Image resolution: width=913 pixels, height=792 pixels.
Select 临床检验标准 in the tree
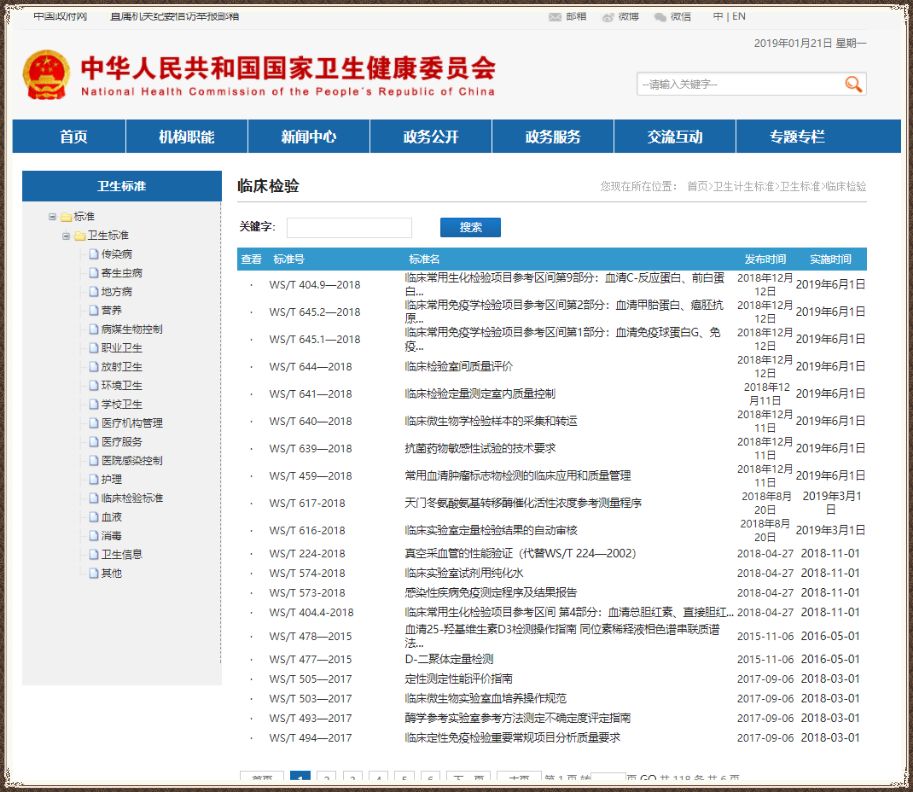click(131, 498)
